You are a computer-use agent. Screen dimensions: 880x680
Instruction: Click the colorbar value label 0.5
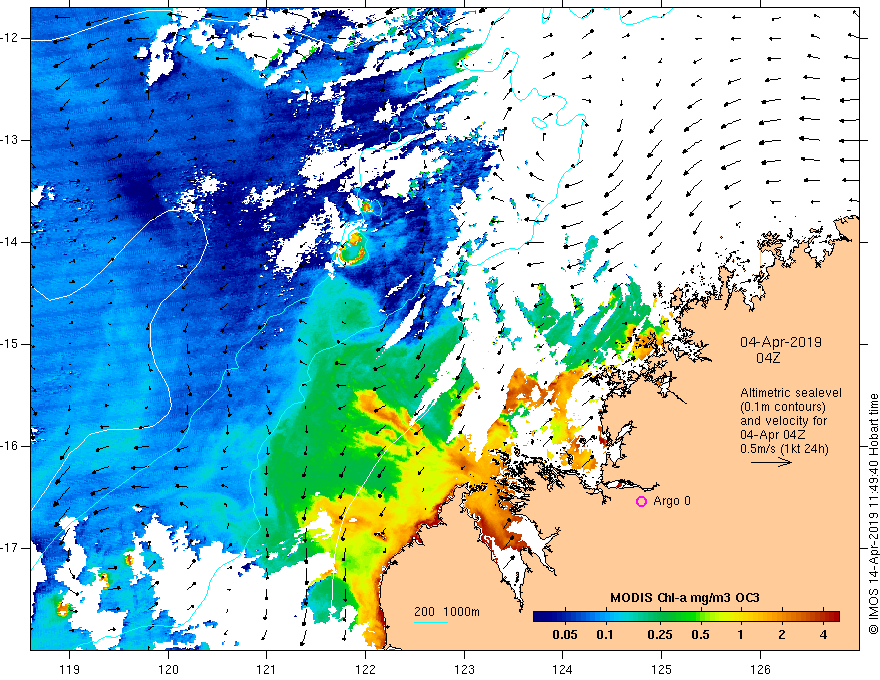tap(700, 635)
